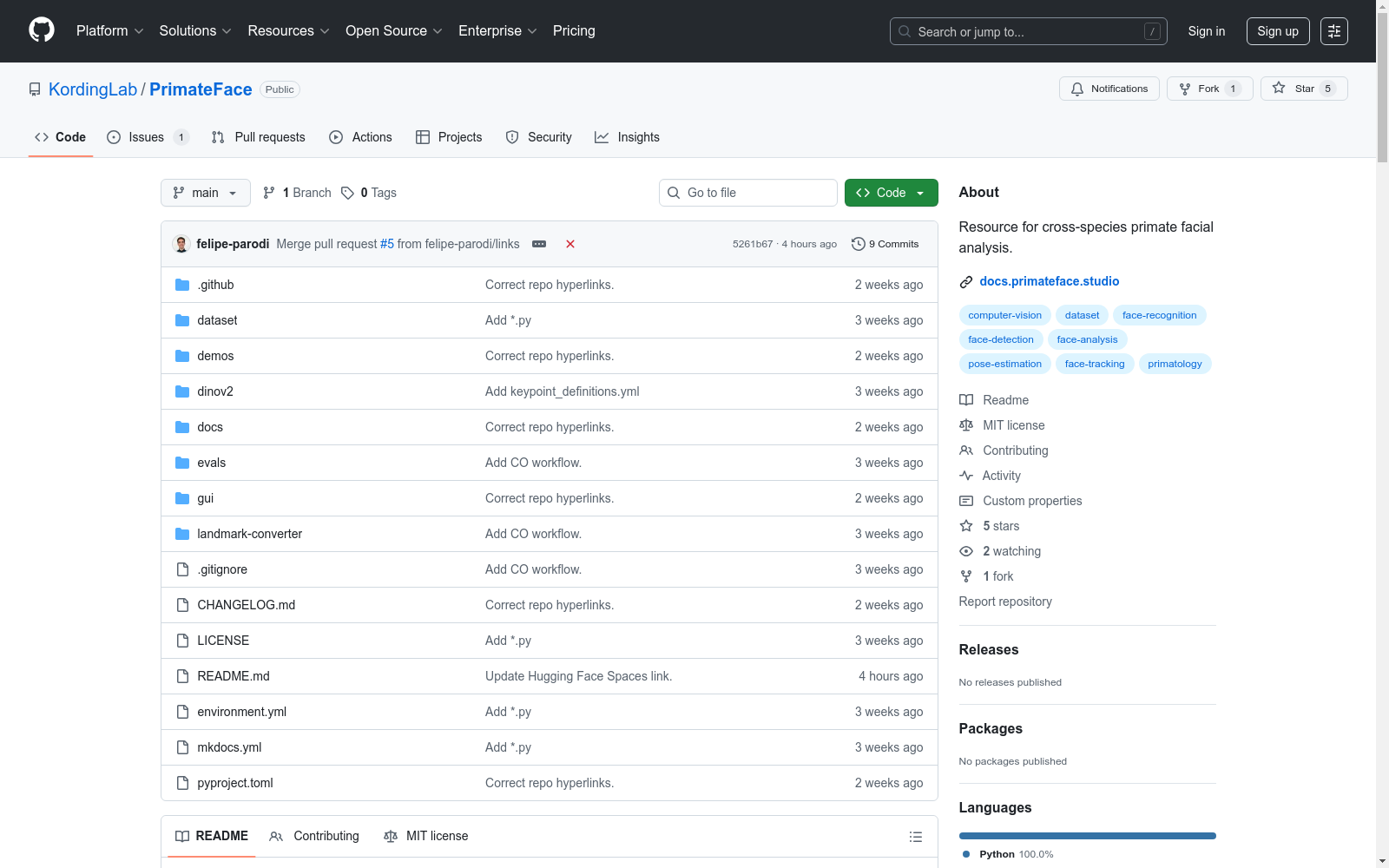This screenshot has width=1389, height=868.
Task: Click the Report repository link
Action: [1005, 602]
